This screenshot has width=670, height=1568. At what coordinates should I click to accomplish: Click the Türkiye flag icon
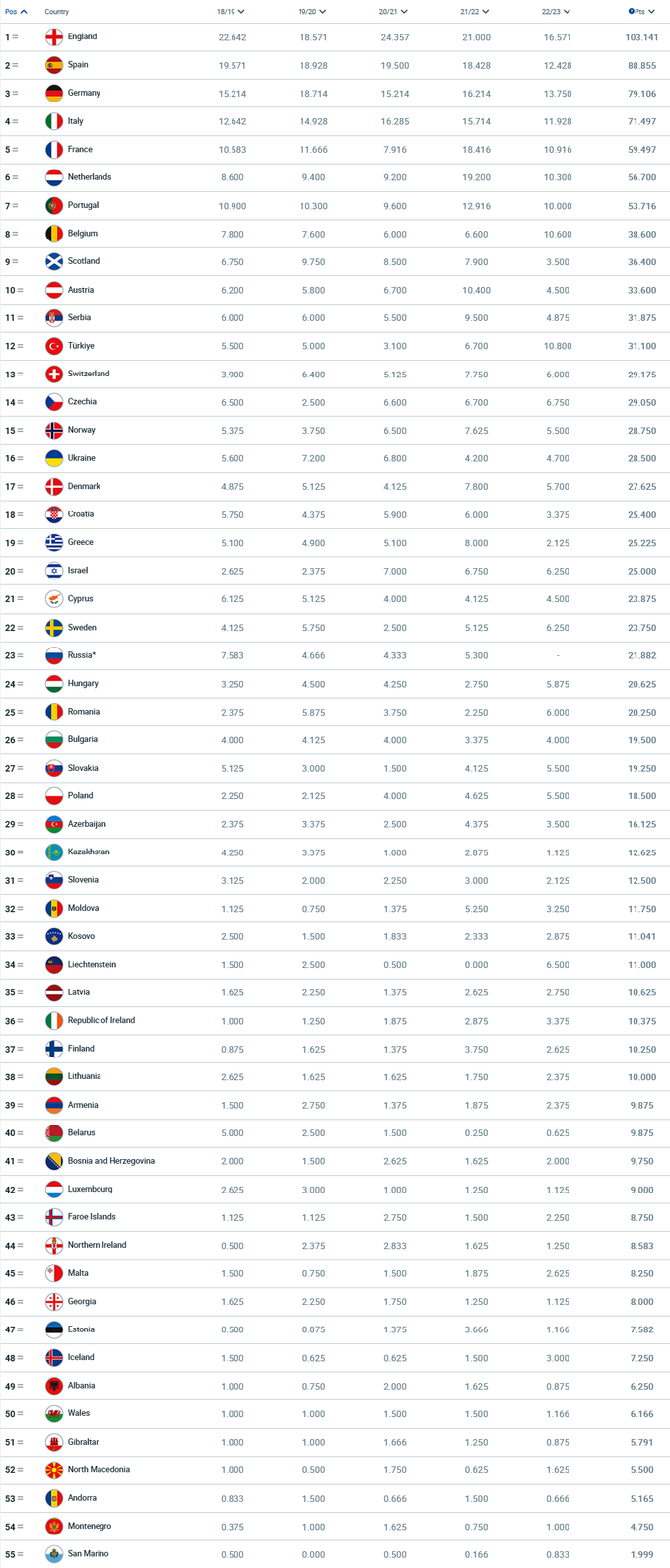54,346
